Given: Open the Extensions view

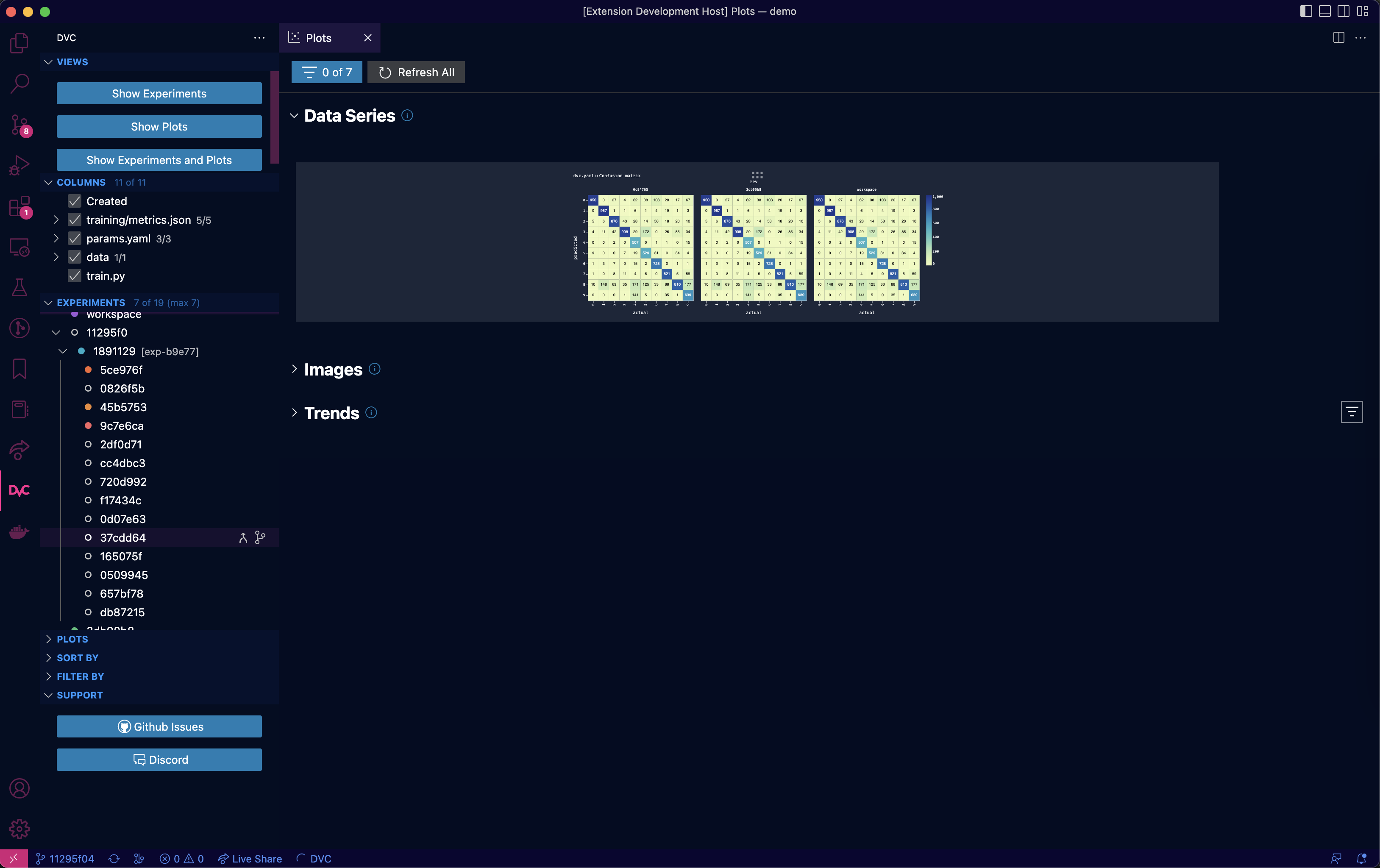Looking at the screenshot, I should (x=19, y=206).
